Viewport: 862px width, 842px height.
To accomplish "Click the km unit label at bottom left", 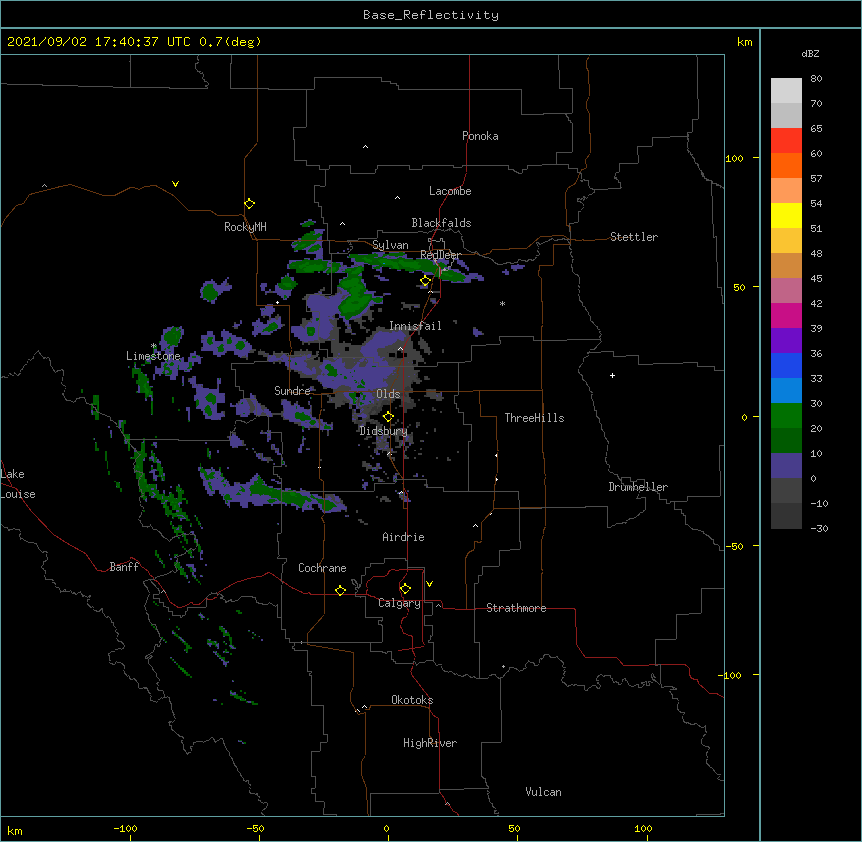I will (15, 831).
